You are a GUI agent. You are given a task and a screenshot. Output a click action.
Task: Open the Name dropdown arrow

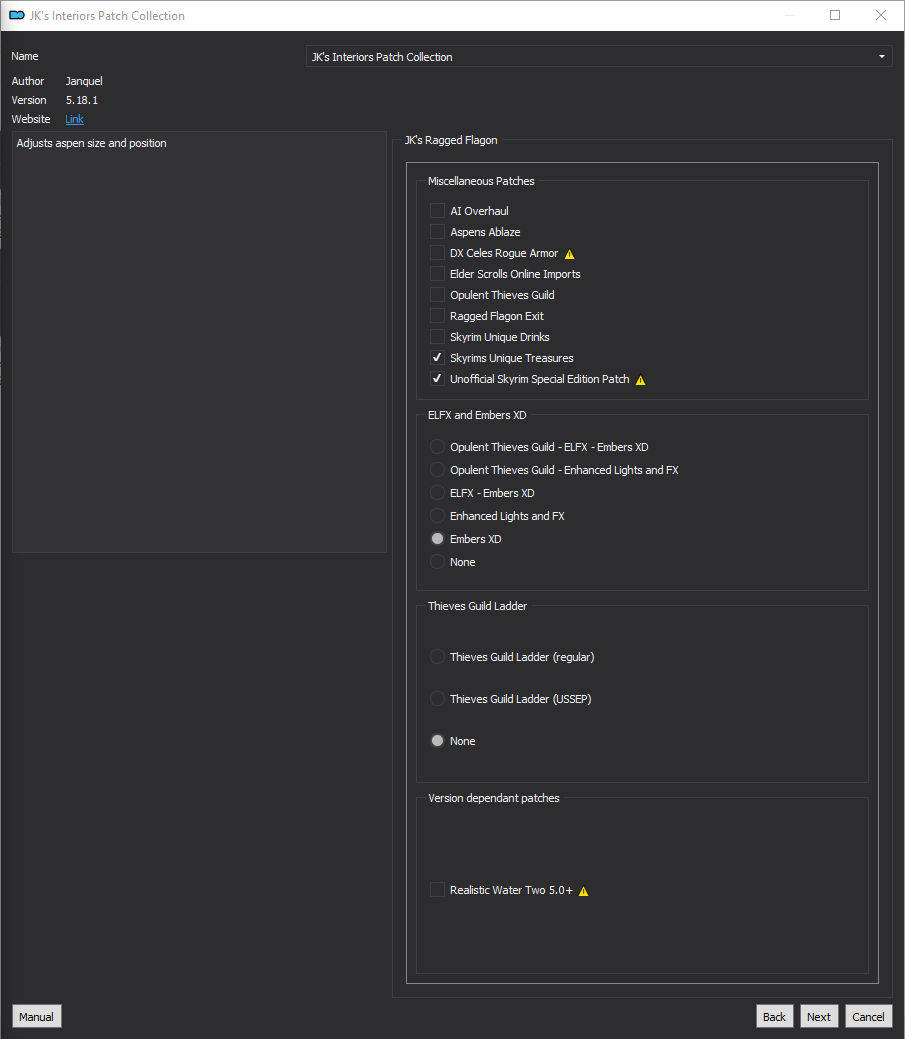pos(882,57)
